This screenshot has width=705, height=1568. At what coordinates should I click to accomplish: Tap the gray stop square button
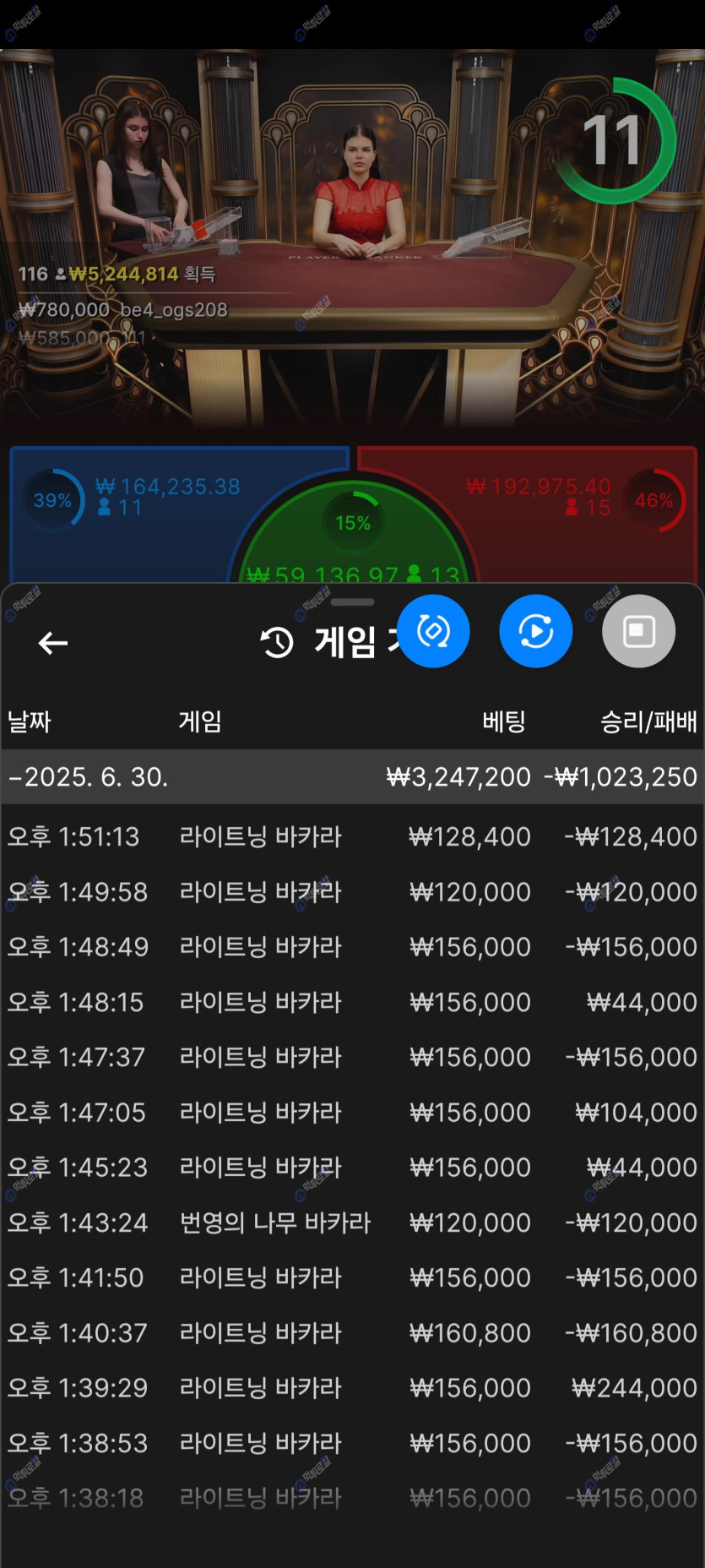click(x=638, y=631)
